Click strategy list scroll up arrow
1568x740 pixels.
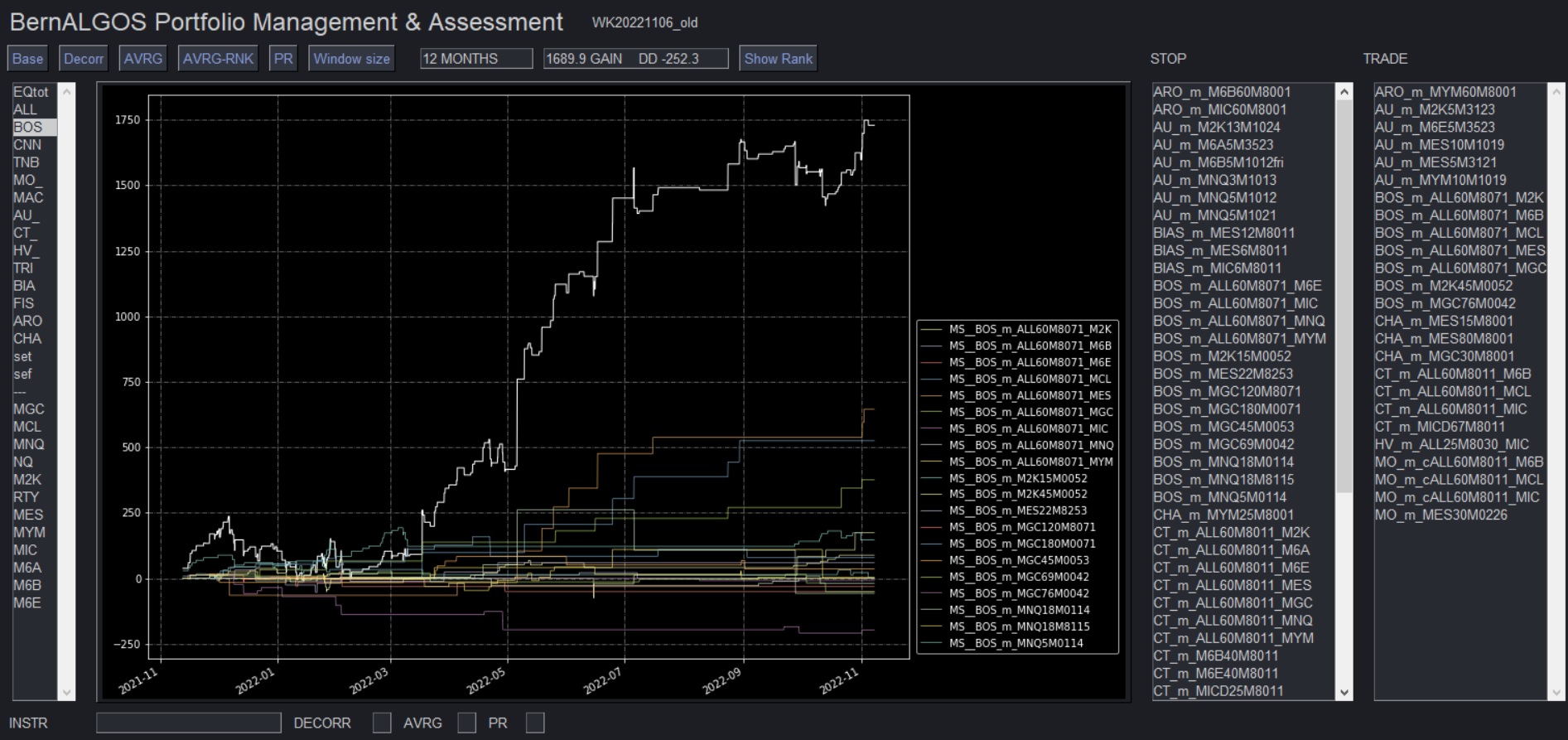coord(67,91)
